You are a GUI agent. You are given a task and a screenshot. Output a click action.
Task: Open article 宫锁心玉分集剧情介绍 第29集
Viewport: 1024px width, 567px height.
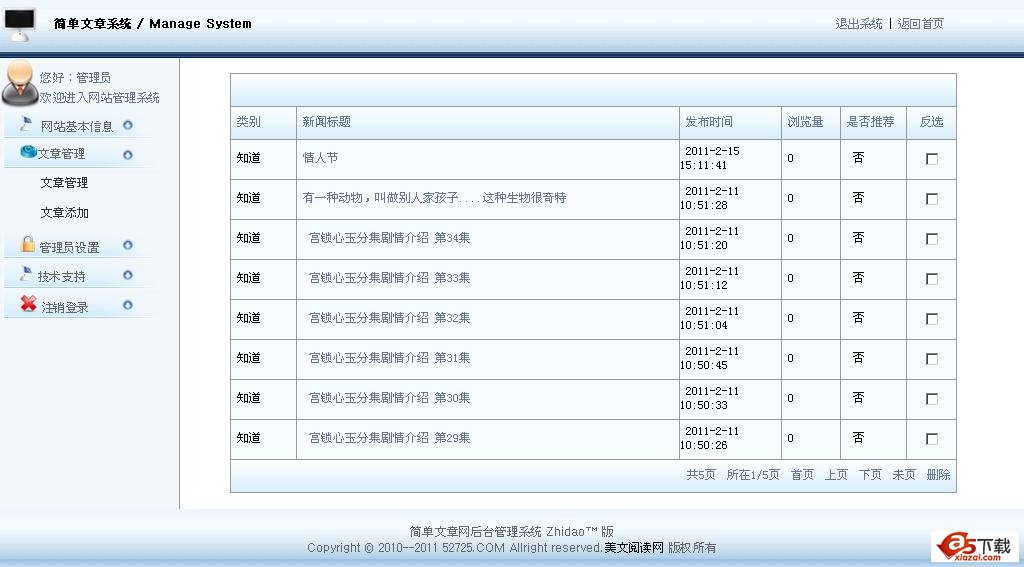tap(389, 438)
